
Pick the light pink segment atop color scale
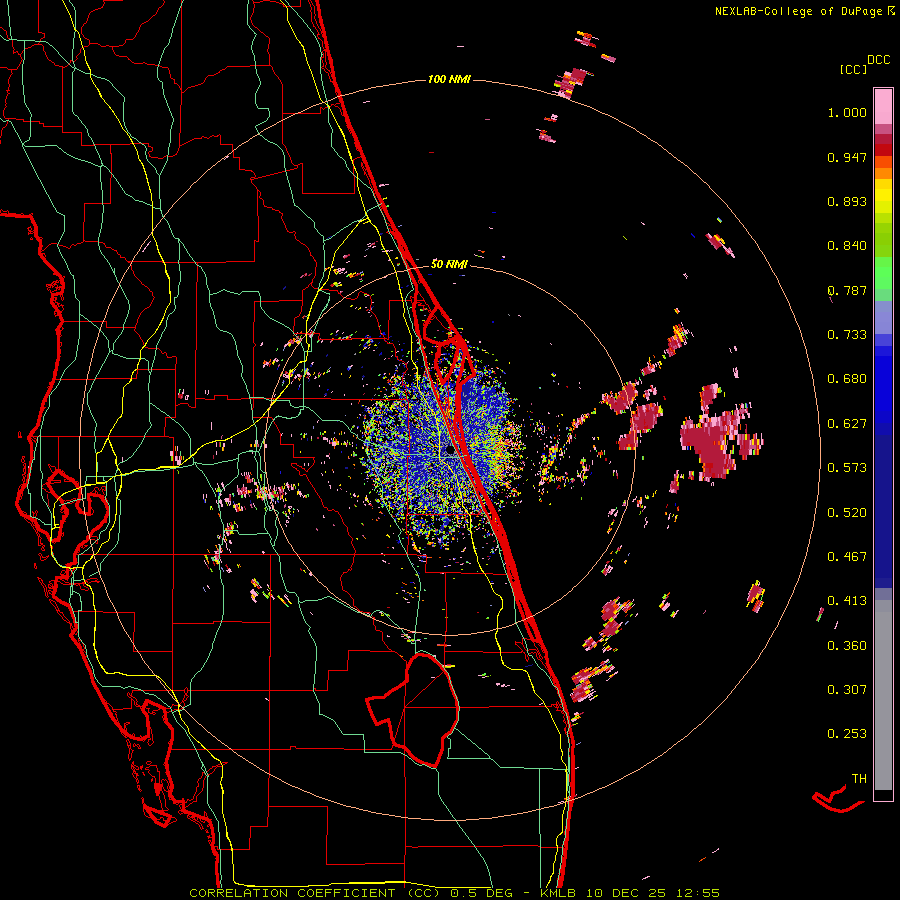883,106
